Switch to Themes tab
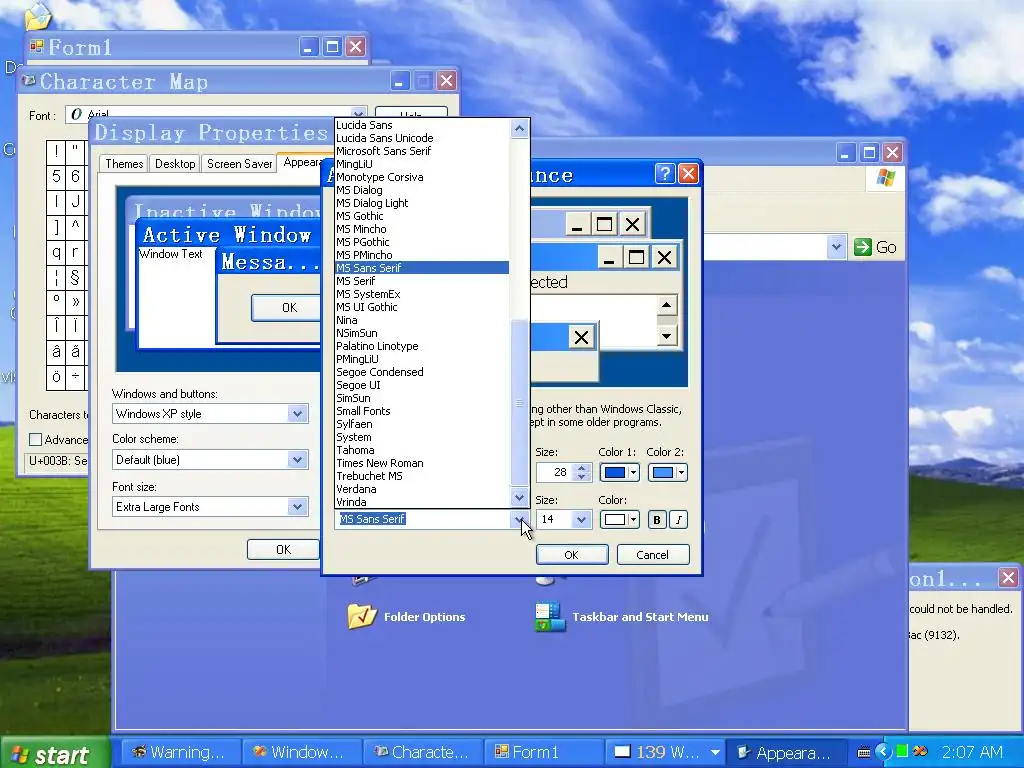The height and width of the screenshot is (768, 1024). [124, 164]
